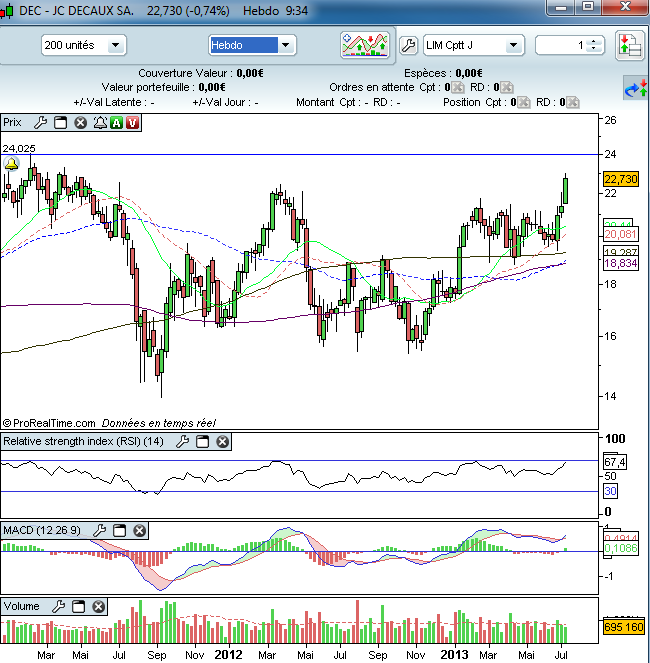Close position RD X icon

[572, 102]
